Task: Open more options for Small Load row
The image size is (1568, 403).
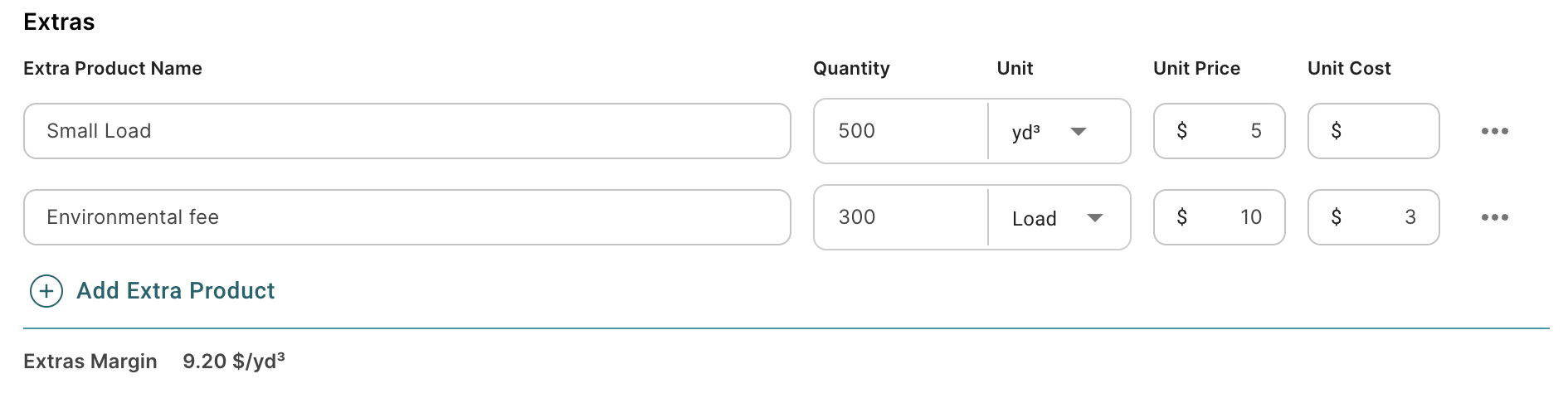Action: pos(1494,131)
